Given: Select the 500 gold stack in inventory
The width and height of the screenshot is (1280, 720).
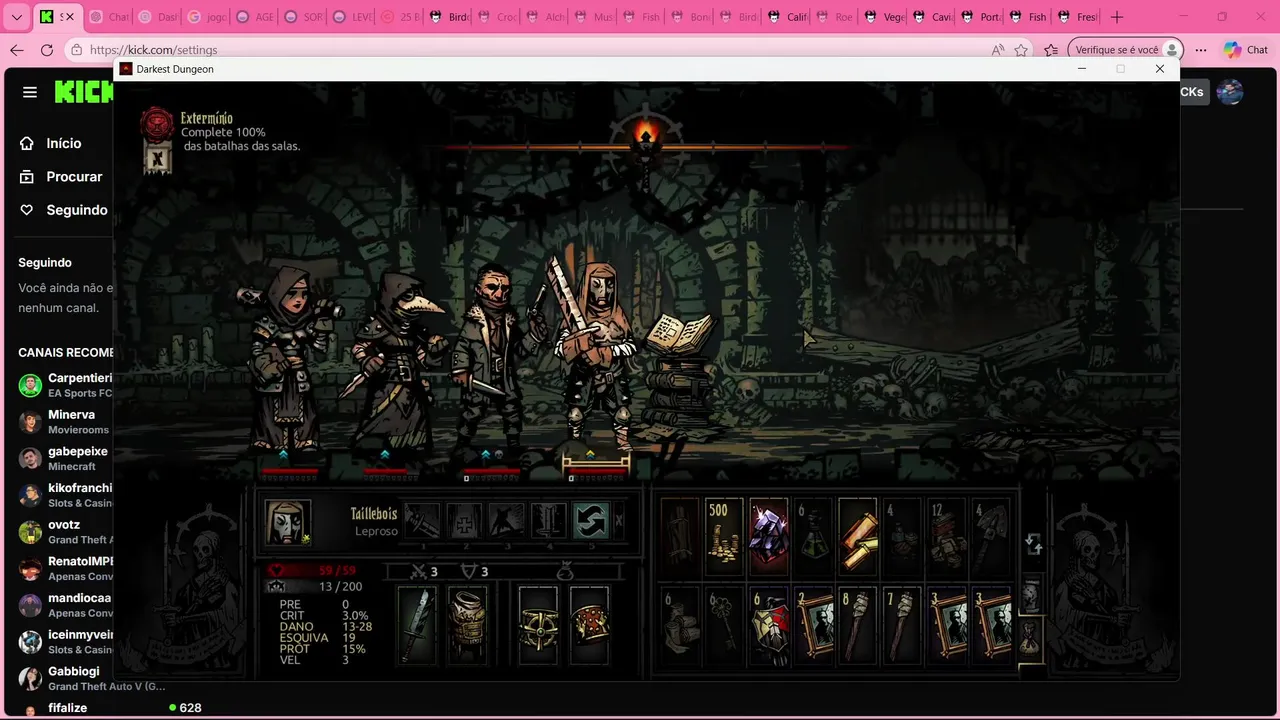Looking at the screenshot, I should pos(724,536).
